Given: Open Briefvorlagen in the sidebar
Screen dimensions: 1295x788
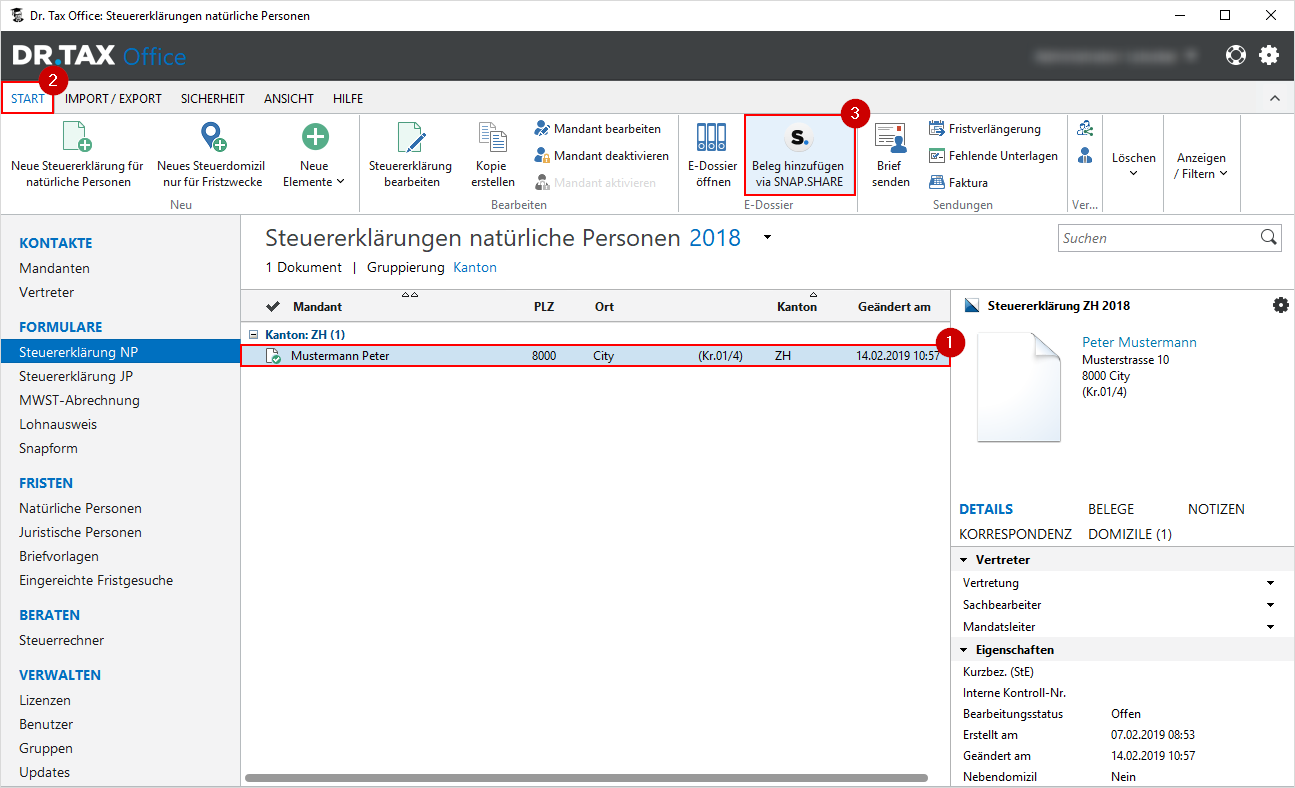Looking at the screenshot, I should (59, 556).
